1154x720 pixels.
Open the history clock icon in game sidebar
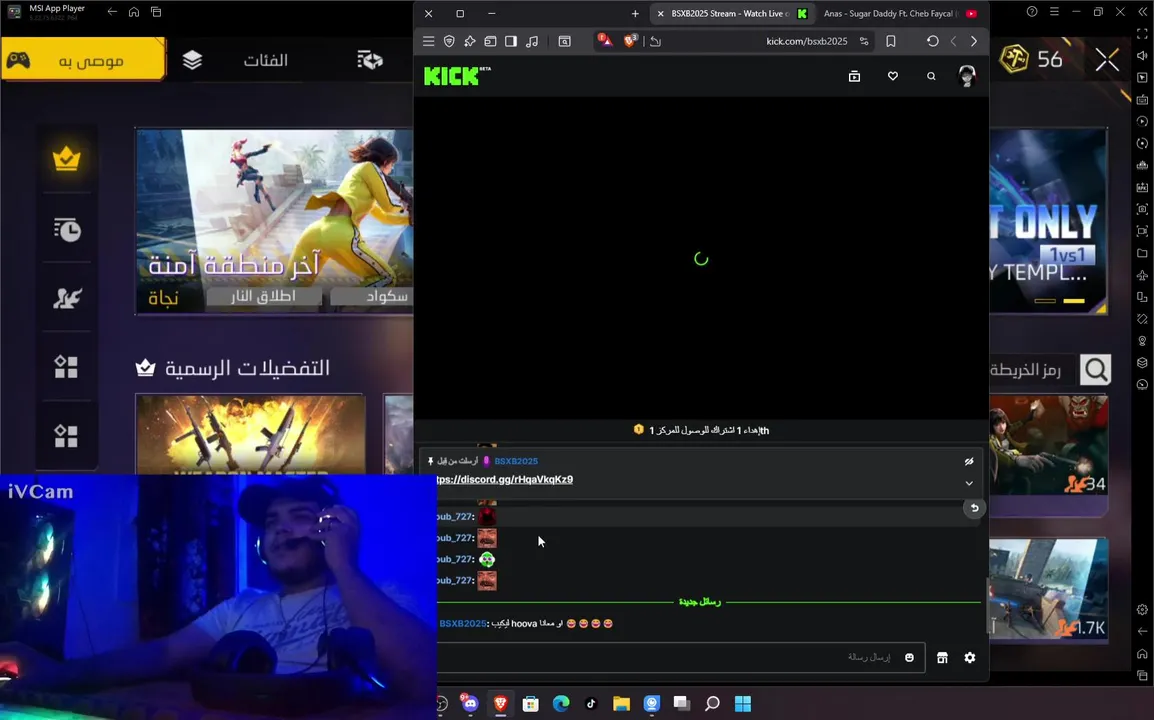66,229
